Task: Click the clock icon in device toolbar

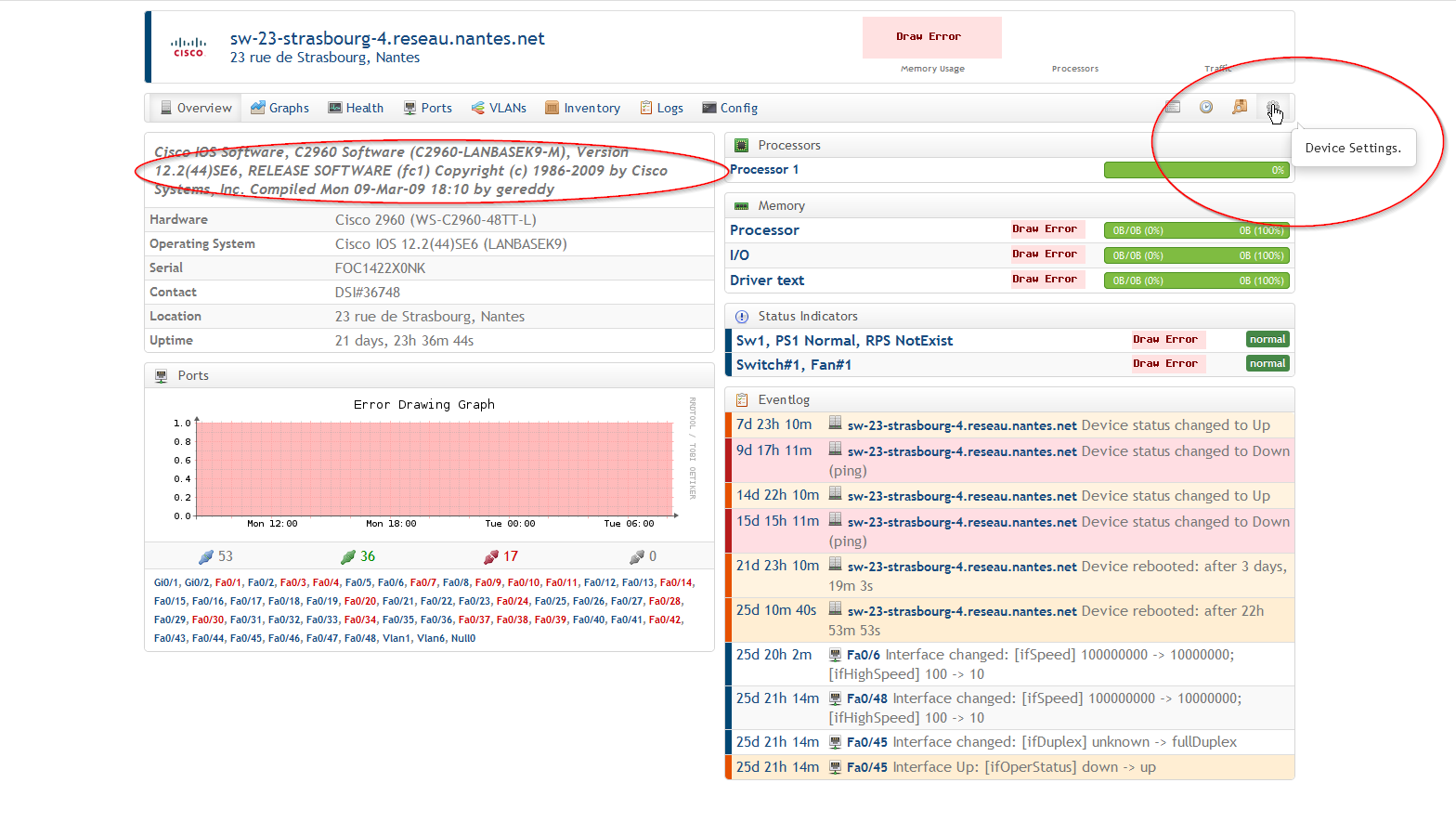Action: (x=1205, y=108)
